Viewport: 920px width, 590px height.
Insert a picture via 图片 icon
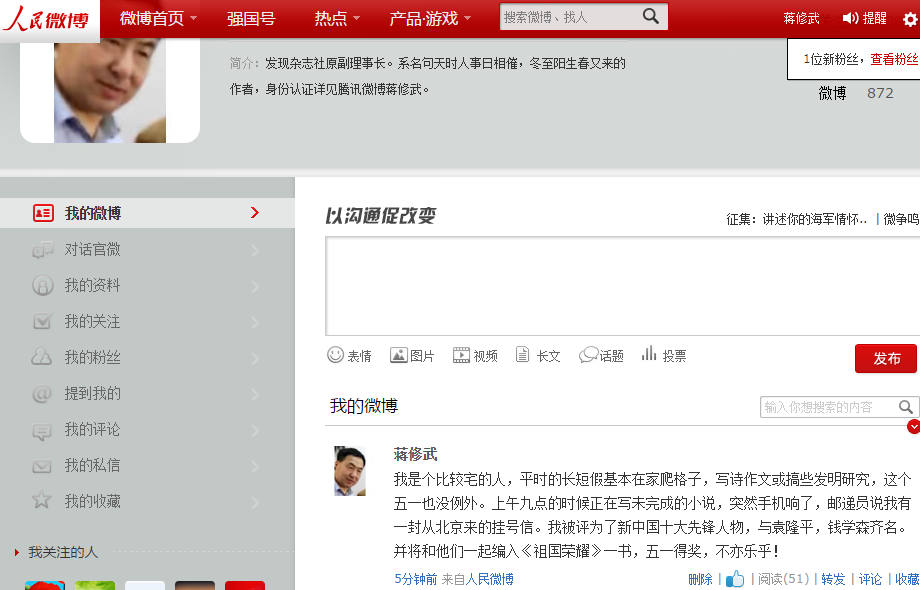pyautogui.click(x=399, y=355)
